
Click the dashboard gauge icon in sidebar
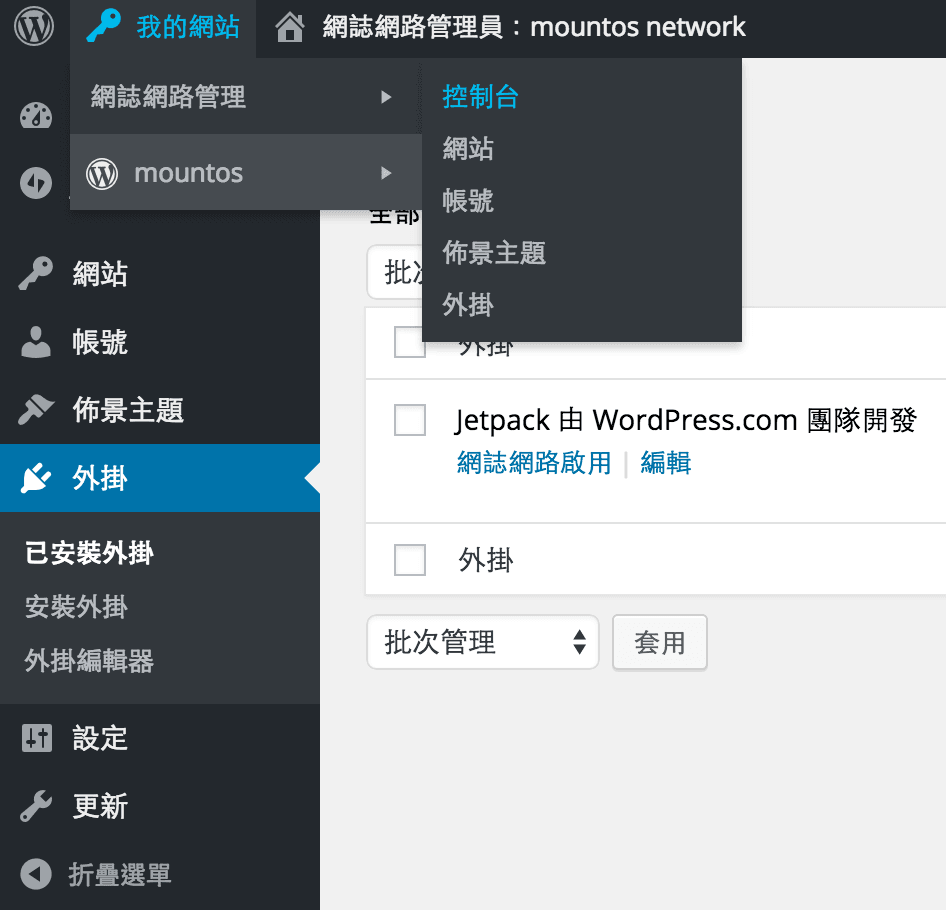coord(36,115)
